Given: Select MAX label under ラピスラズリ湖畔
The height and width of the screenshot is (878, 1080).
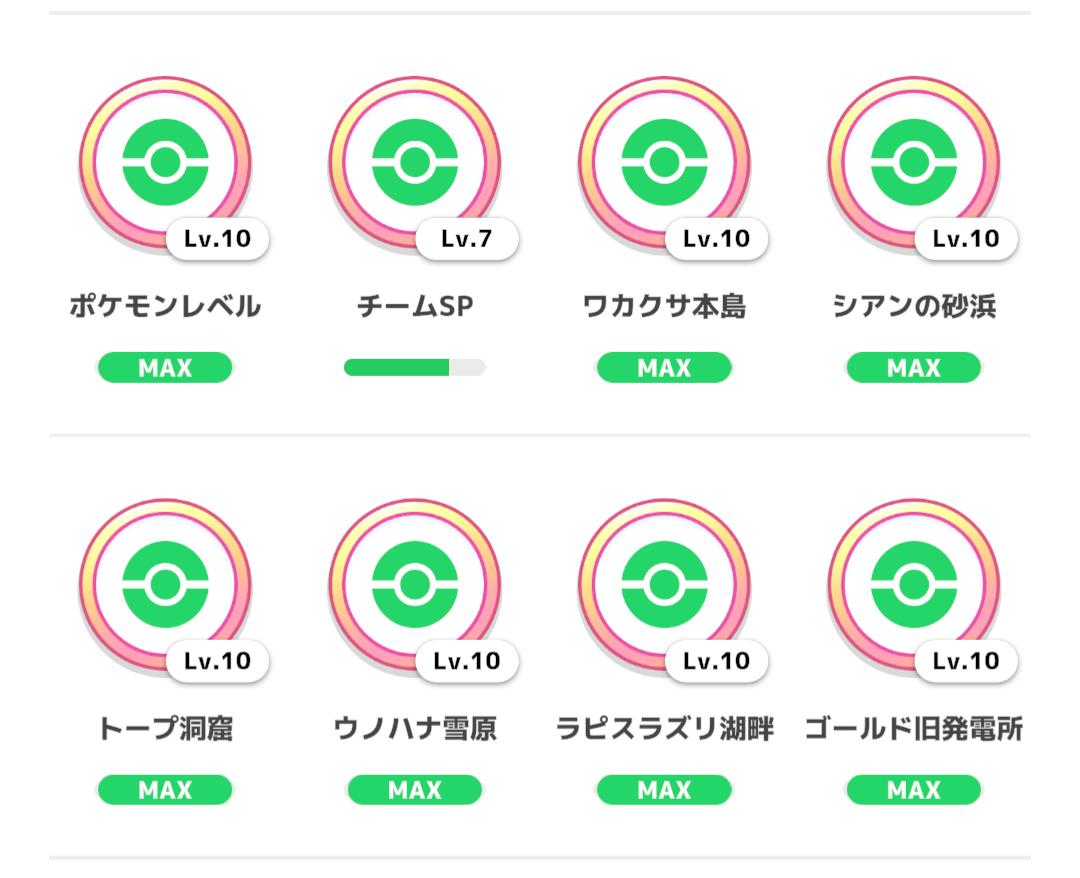Looking at the screenshot, I should coord(664,790).
